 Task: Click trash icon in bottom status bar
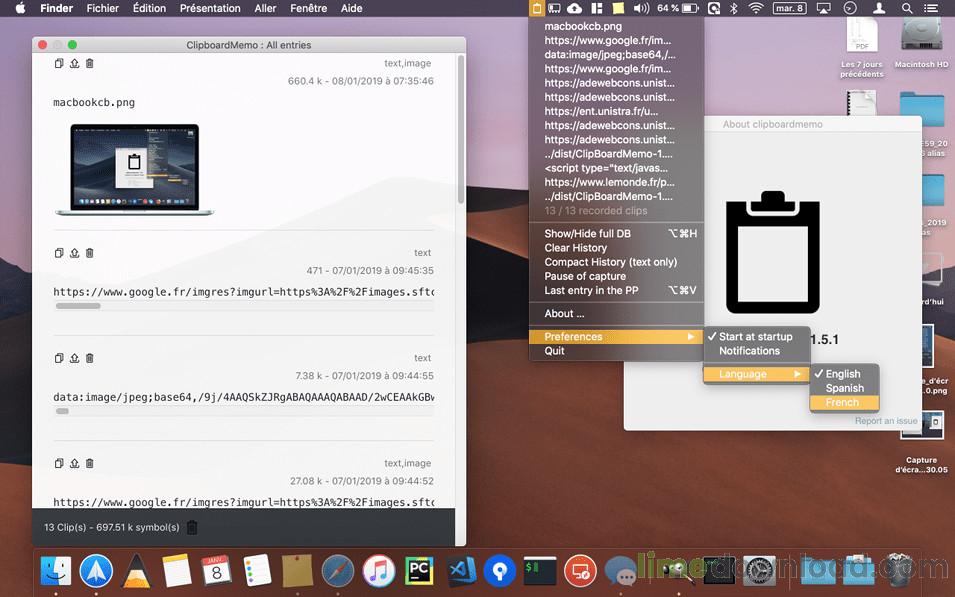pyautogui.click(x=193, y=527)
